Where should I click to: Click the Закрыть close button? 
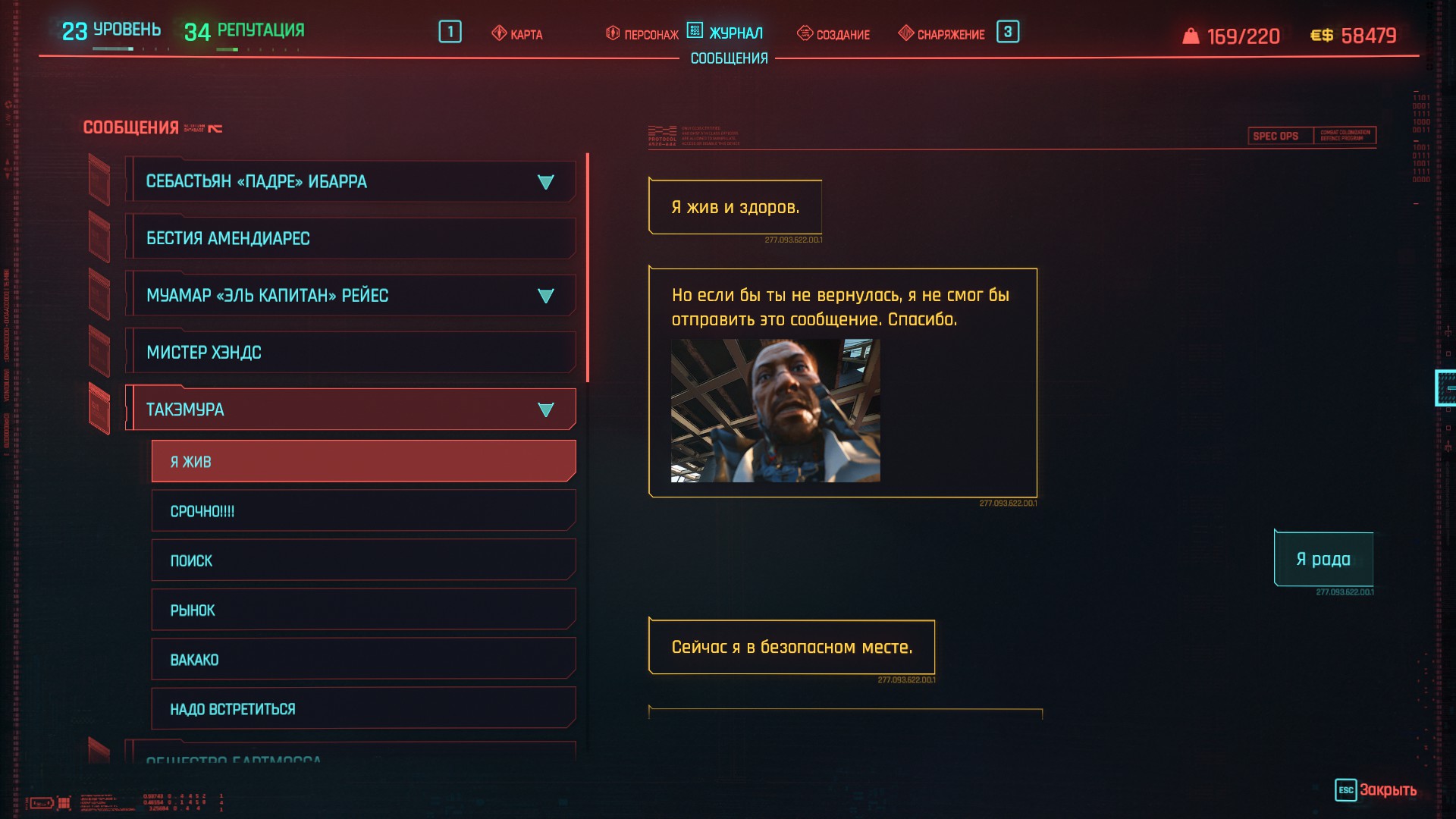[x=1376, y=789]
